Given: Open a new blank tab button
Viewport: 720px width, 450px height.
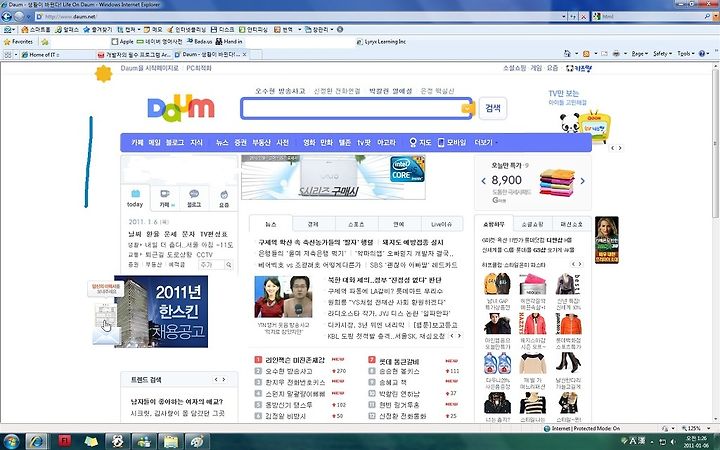Looking at the screenshot, I should point(256,55).
